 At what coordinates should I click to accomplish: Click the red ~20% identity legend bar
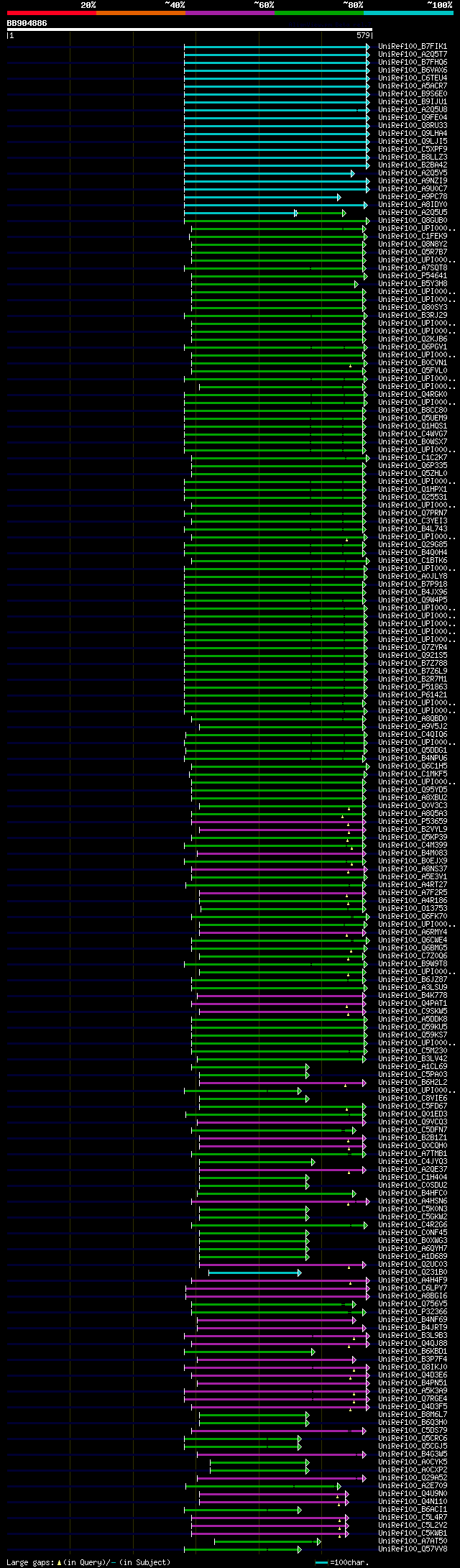click(51, 13)
